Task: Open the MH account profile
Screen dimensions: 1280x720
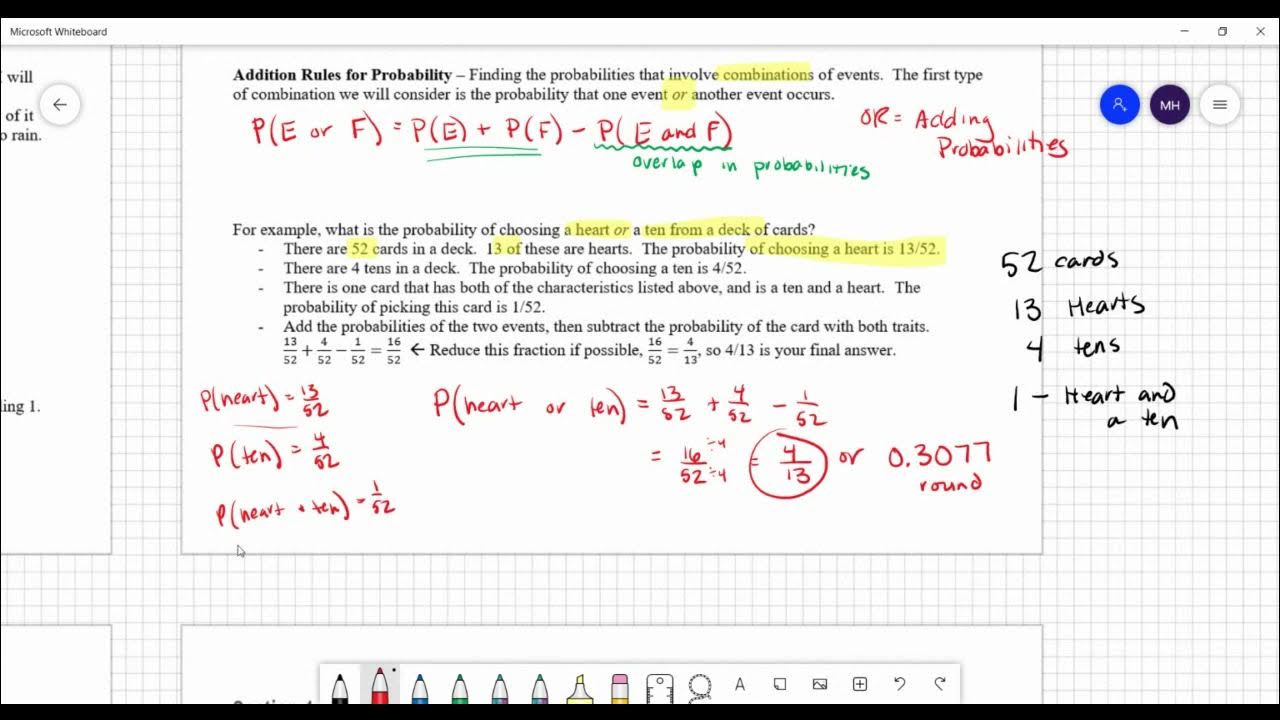Action: click(1170, 104)
